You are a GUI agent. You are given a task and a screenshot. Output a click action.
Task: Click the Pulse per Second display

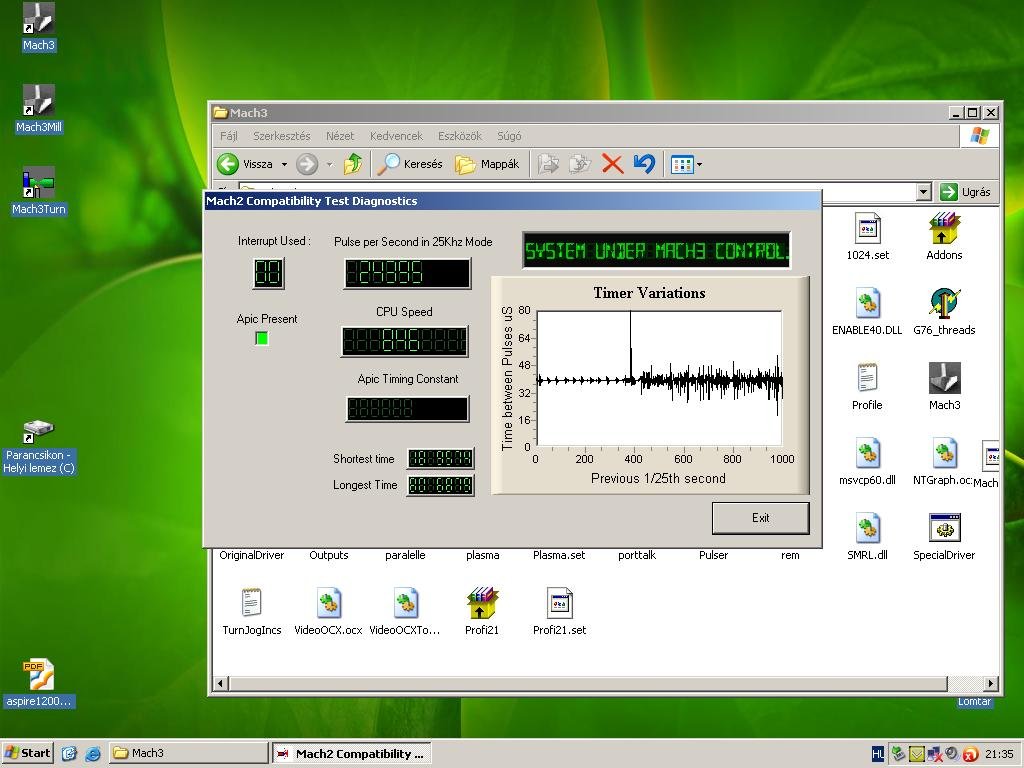click(407, 273)
